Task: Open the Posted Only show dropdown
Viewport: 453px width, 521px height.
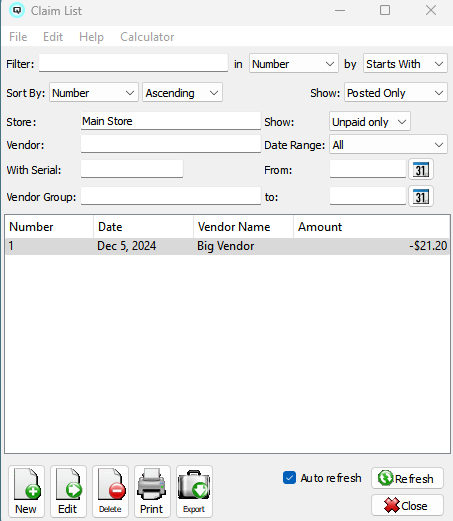Action: coord(396,93)
